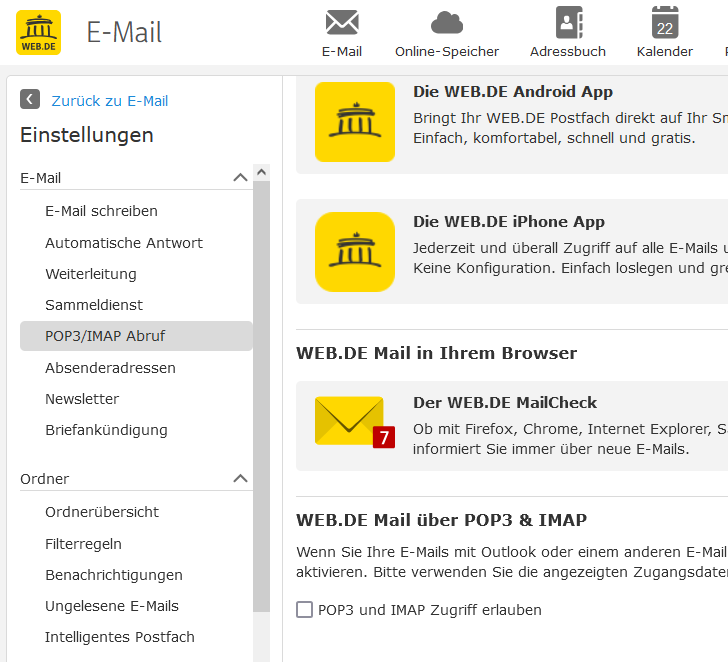Click the sidebar scrollbar up arrow

(x=261, y=172)
